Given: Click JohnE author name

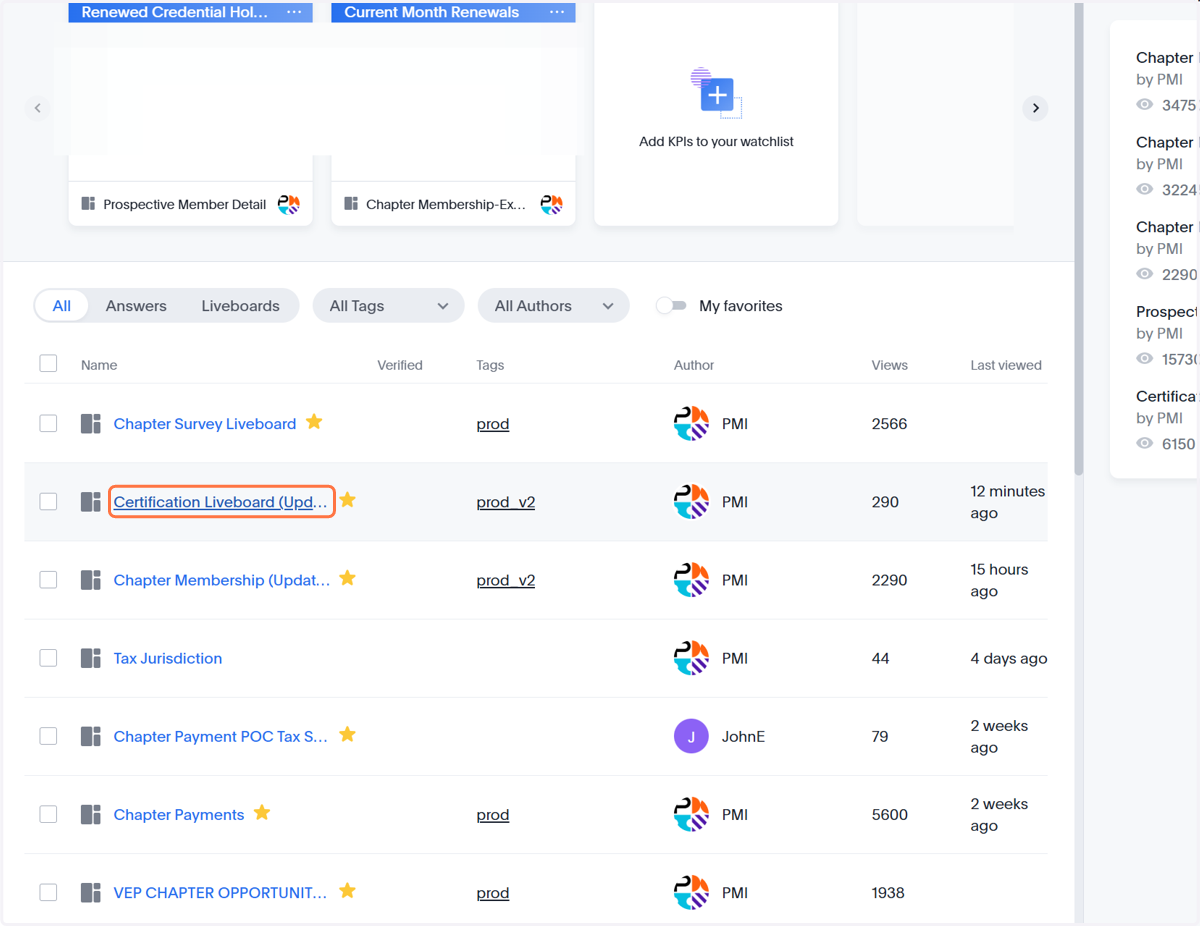Looking at the screenshot, I should pyautogui.click(x=743, y=737).
